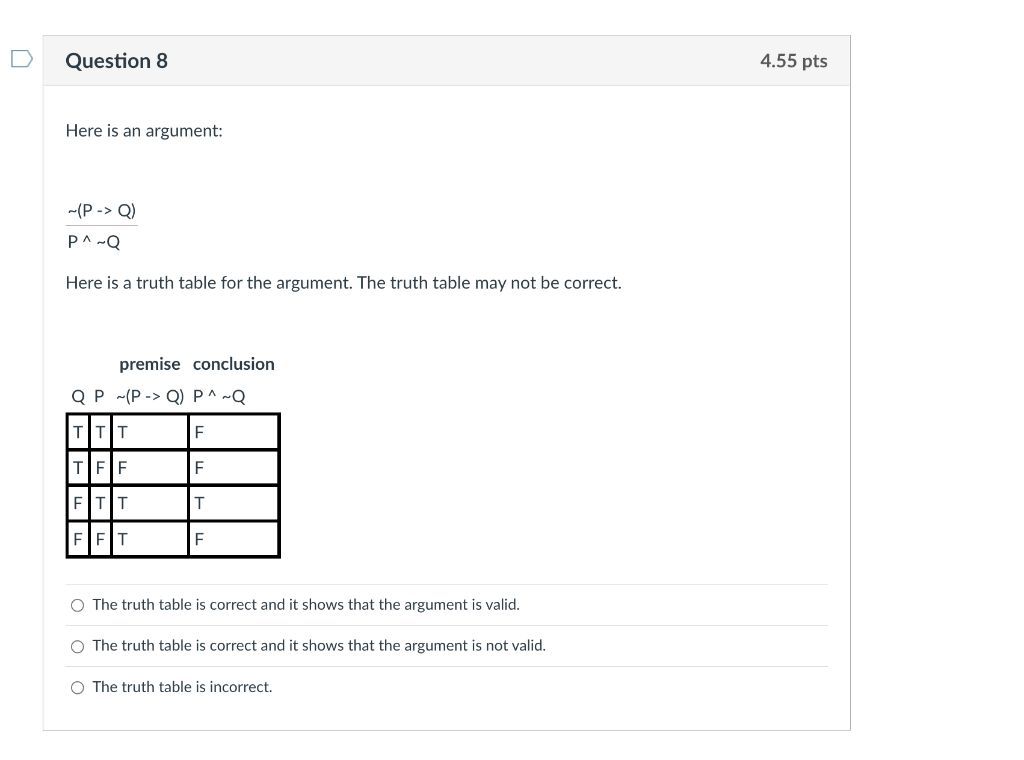Select 'The truth table is incorrect.' option
The height and width of the screenshot is (760, 1024).
pos(77,687)
